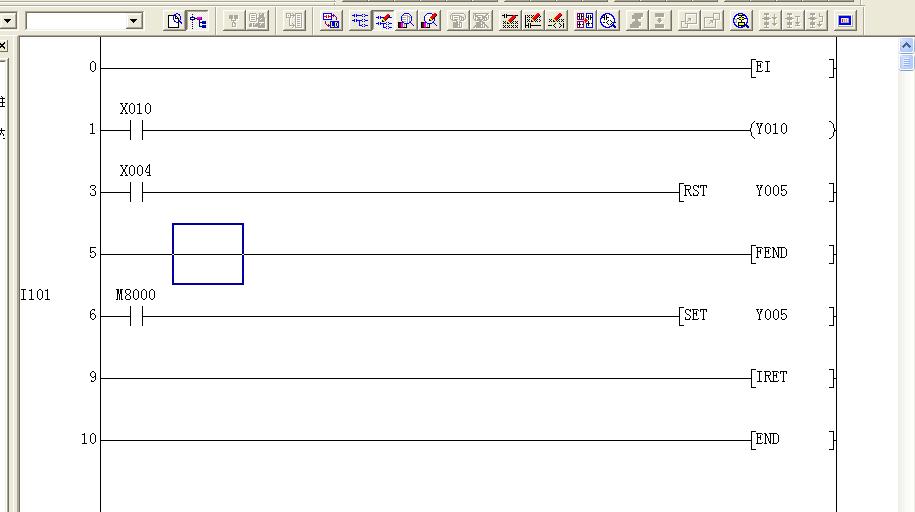Click the blue rectangle icon at toolbar end
The height and width of the screenshot is (512, 915).
pos(846,20)
